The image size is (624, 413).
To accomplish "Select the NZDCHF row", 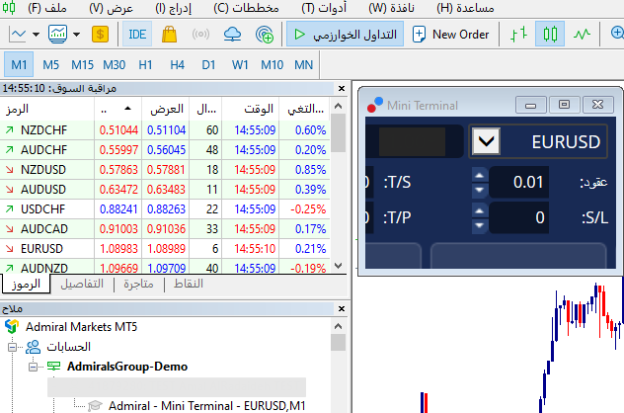I will (165, 130).
